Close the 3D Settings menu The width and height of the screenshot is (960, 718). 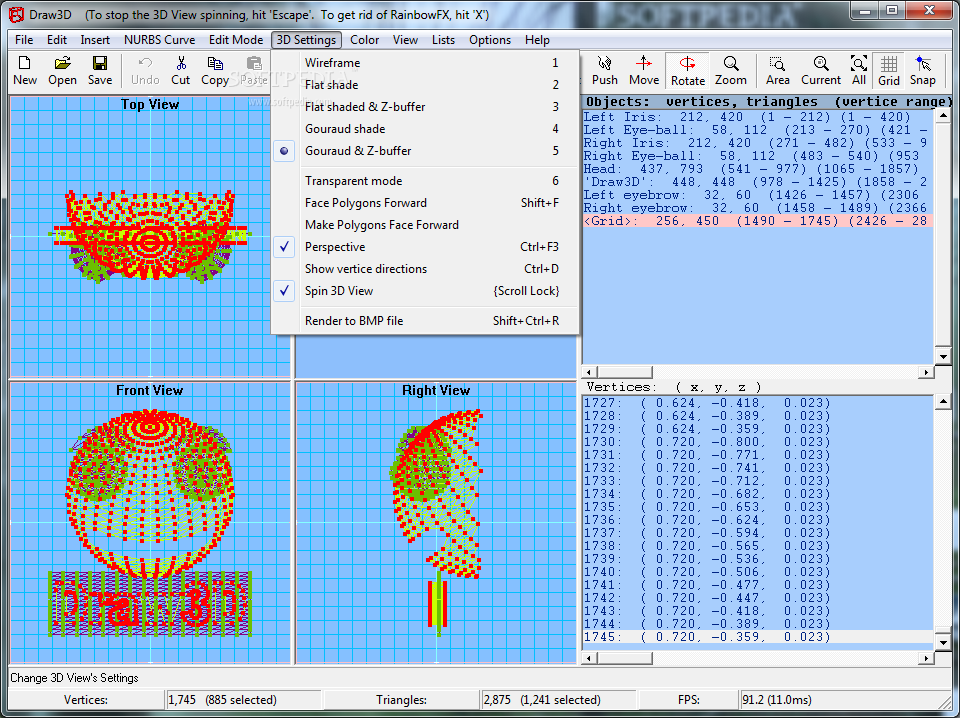click(x=306, y=40)
